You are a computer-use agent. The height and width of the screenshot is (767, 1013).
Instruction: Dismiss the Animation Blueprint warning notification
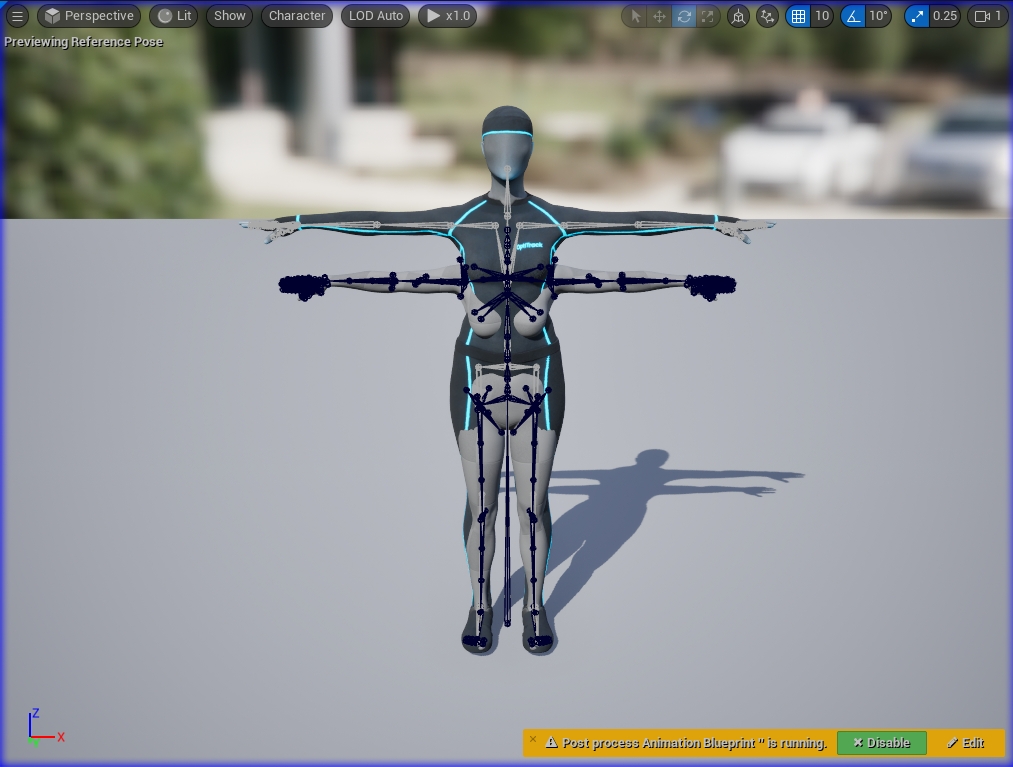(x=533, y=741)
